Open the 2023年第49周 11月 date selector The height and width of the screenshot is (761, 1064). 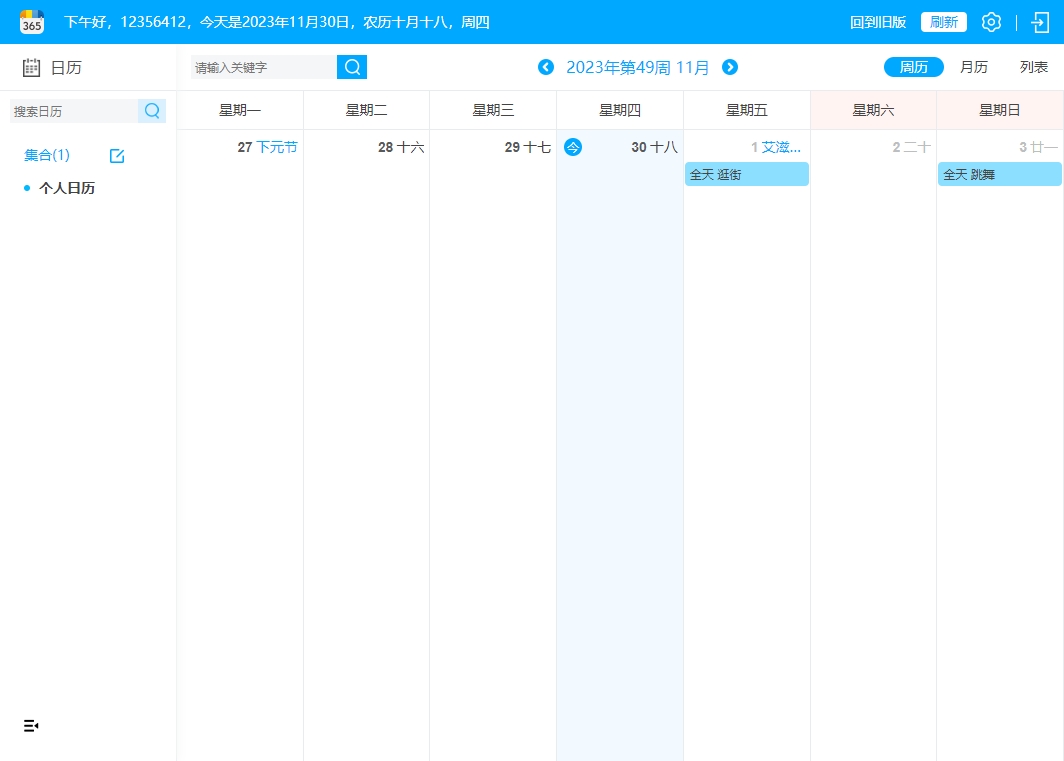click(637, 67)
